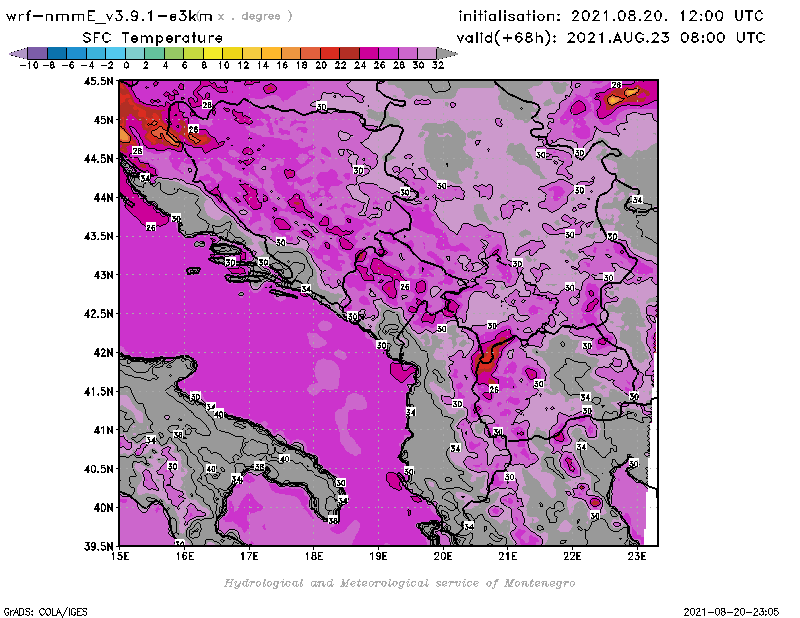Click Hydrological and Meteorological service of Montenegro caption
The width and height of the screenshot is (800, 618).
pyautogui.click(x=399, y=583)
